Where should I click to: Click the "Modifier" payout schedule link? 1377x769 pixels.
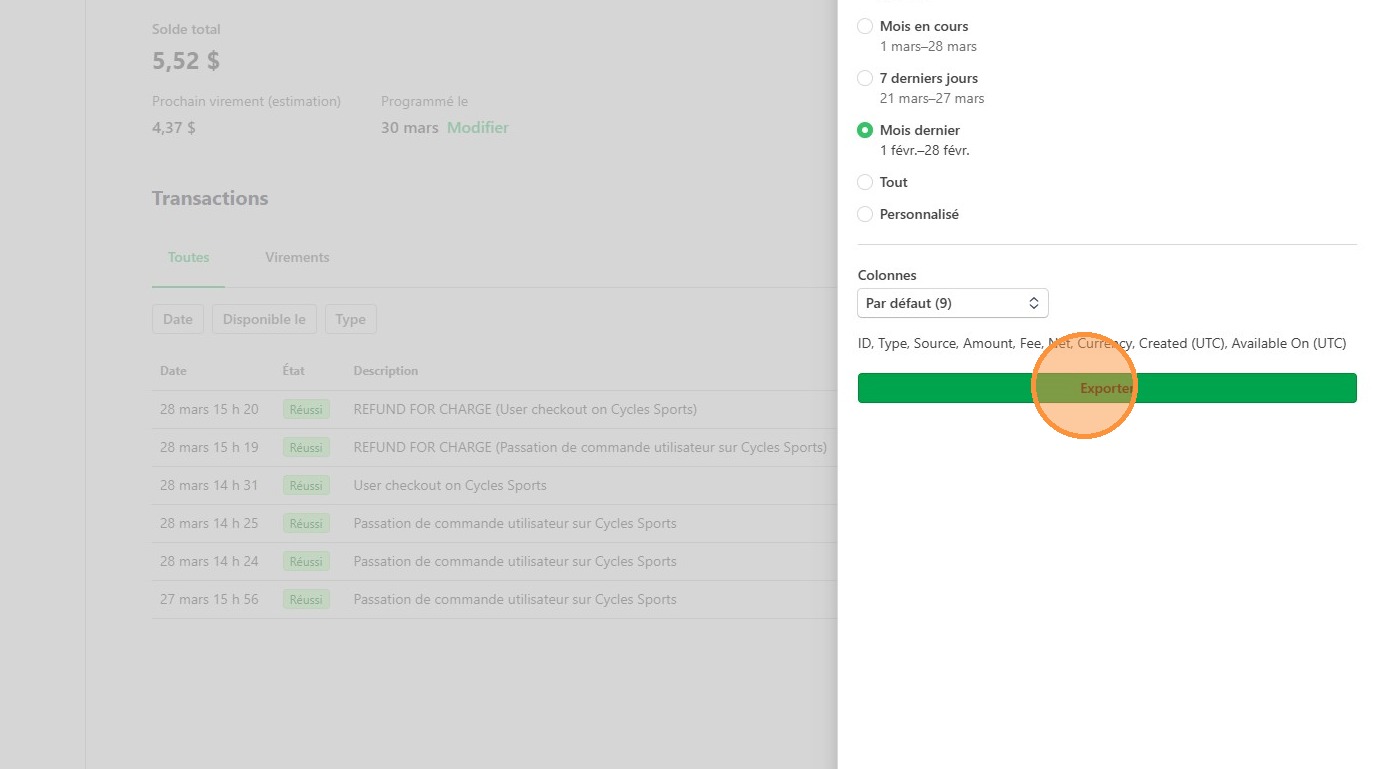(477, 128)
